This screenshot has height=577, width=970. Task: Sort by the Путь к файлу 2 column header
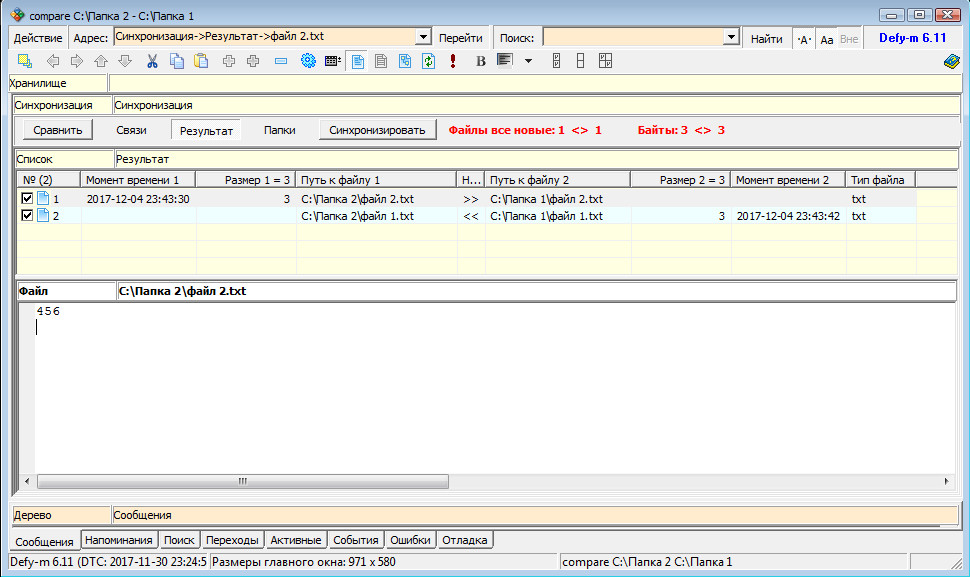557,180
